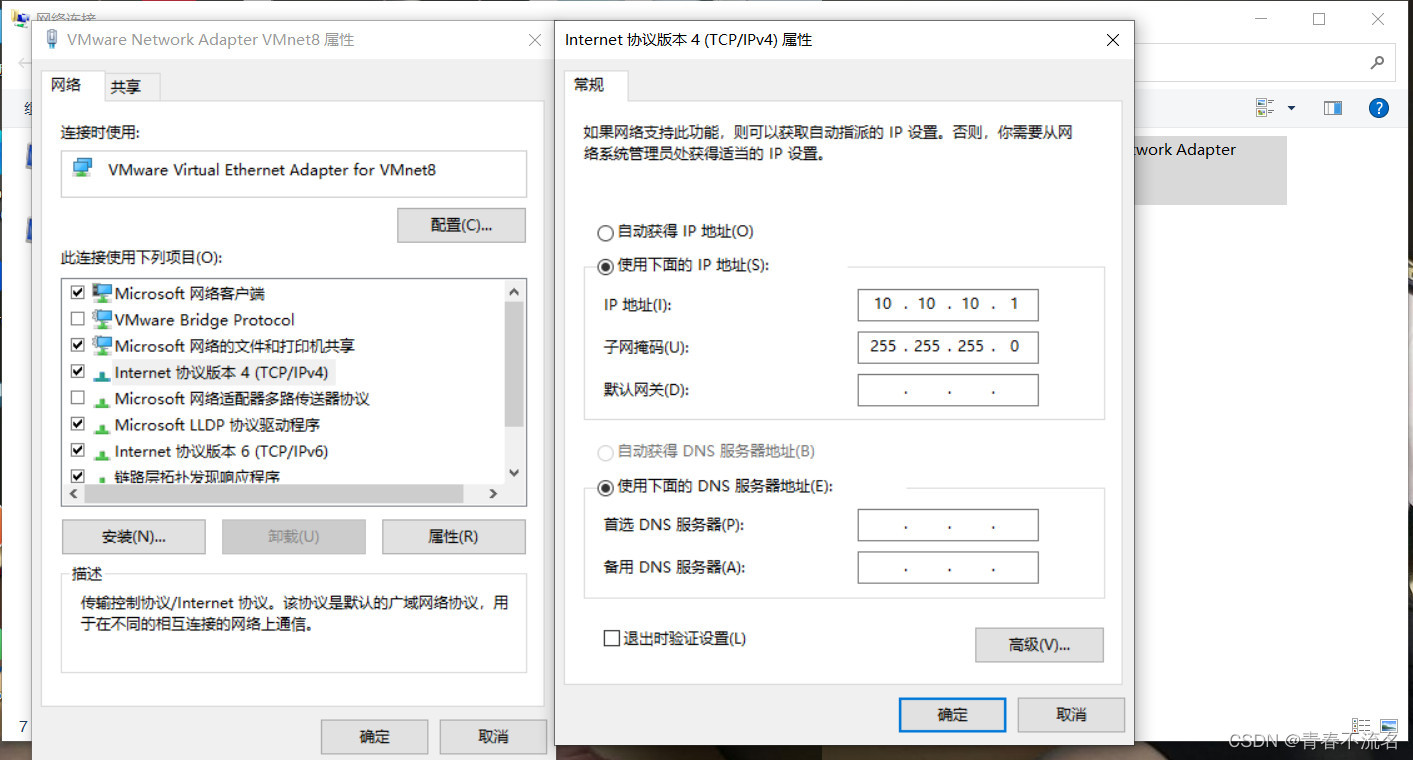Click the list's horizontal scroll left arrow
1413x760 pixels.
click(x=74, y=494)
